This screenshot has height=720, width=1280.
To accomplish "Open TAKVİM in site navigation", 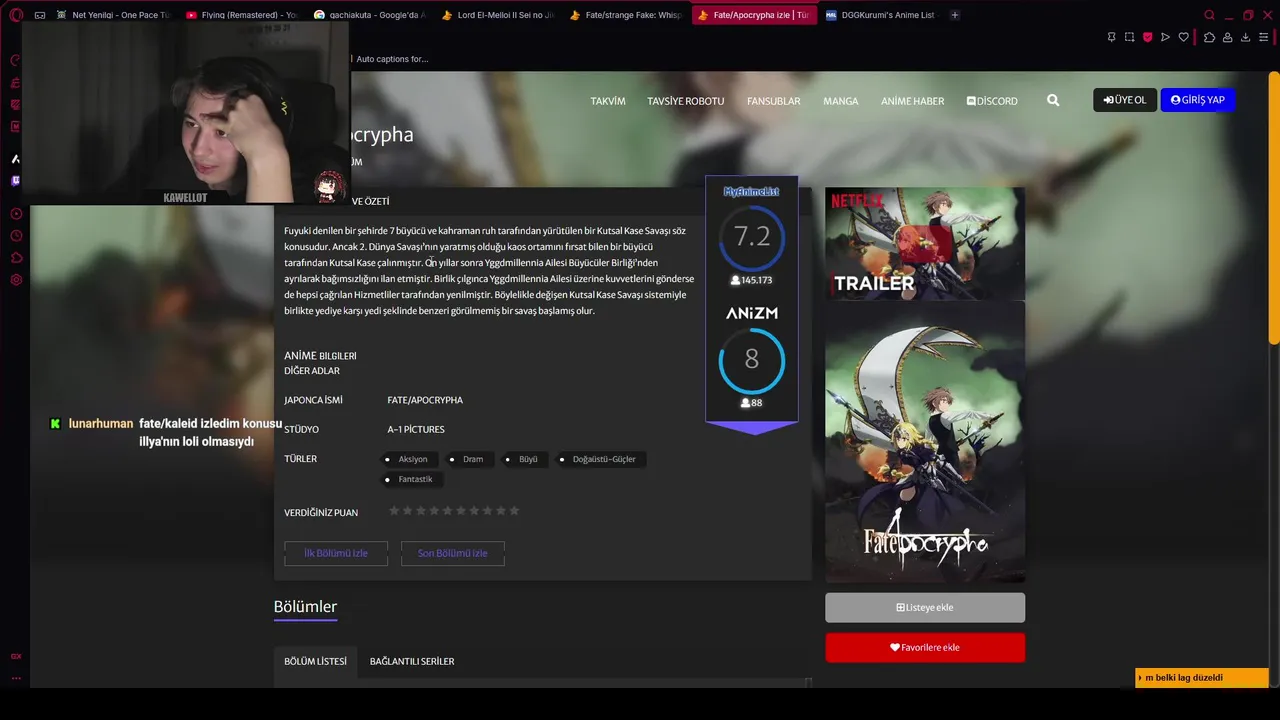I will tap(608, 101).
